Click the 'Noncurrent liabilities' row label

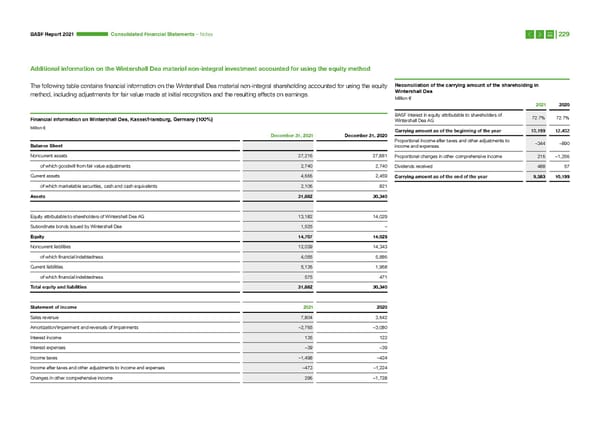coord(50,247)
